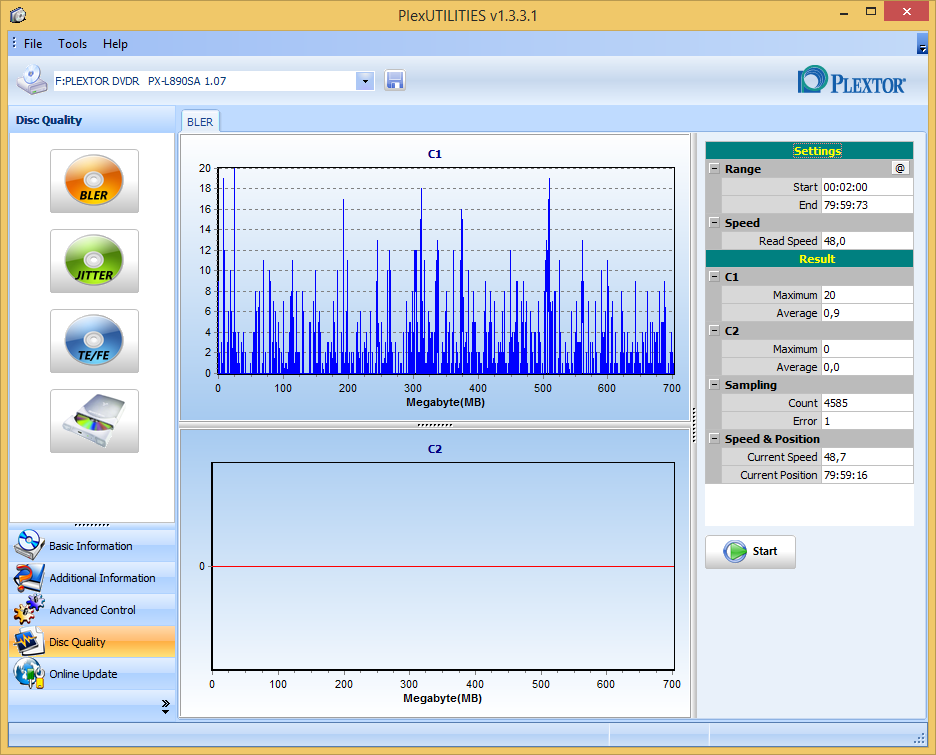Click the Disc Quality chart icon
The width and height of the screenshot is (936, 755).
coord(28,641)
